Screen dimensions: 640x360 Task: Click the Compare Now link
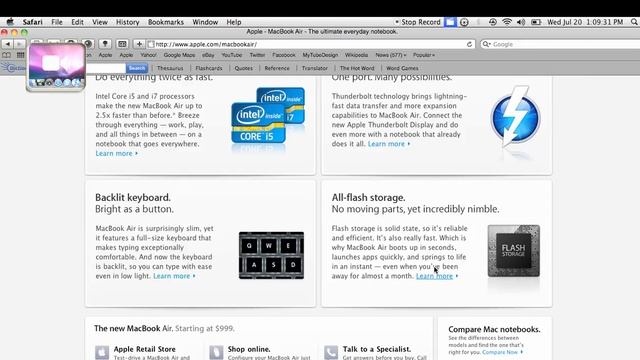click(x=502, y=352)
